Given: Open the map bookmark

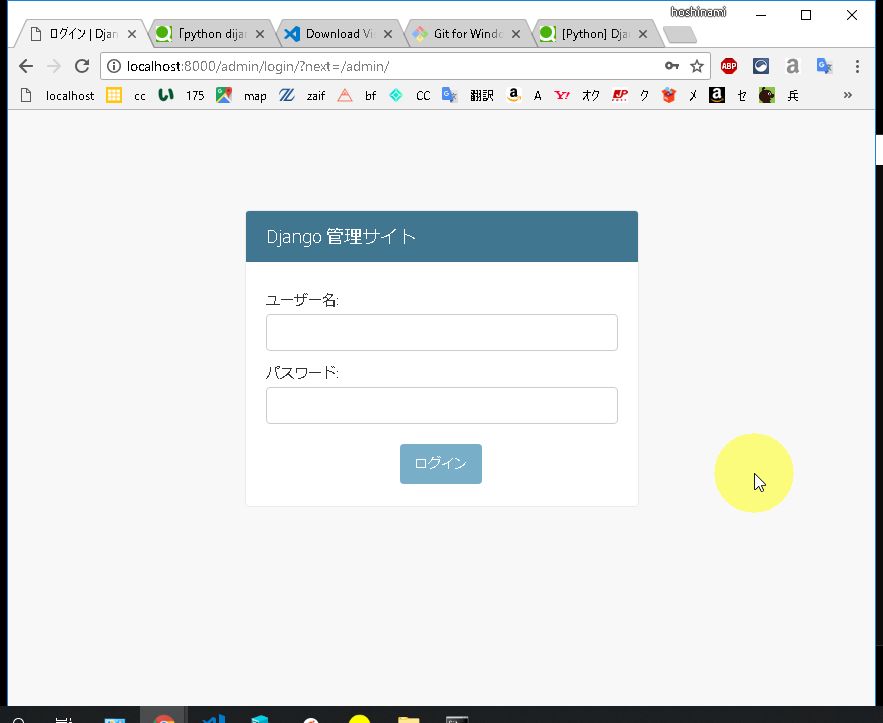Looking at the screenshot, I should 242,96.
